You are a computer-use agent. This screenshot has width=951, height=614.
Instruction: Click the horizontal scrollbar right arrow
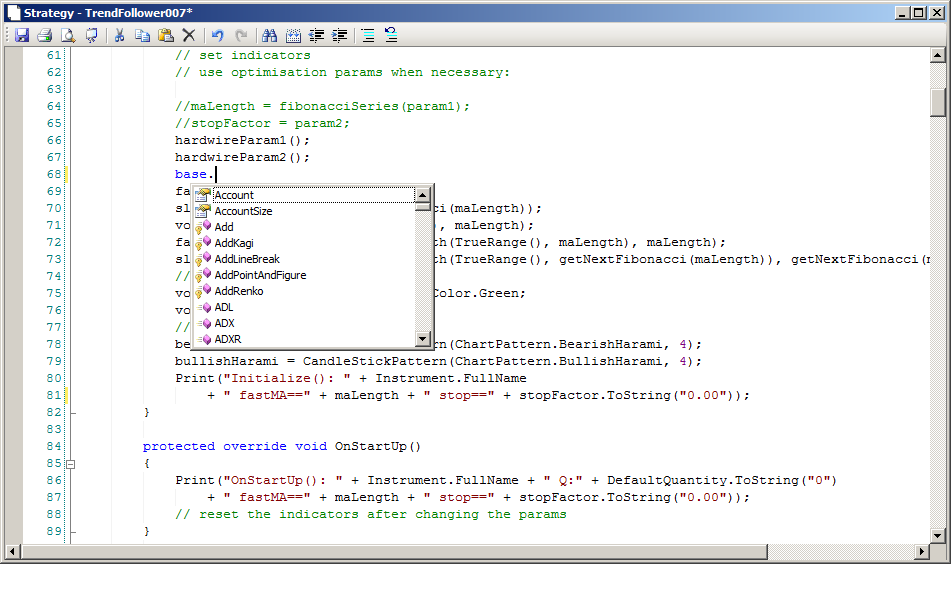click(922, 552)
